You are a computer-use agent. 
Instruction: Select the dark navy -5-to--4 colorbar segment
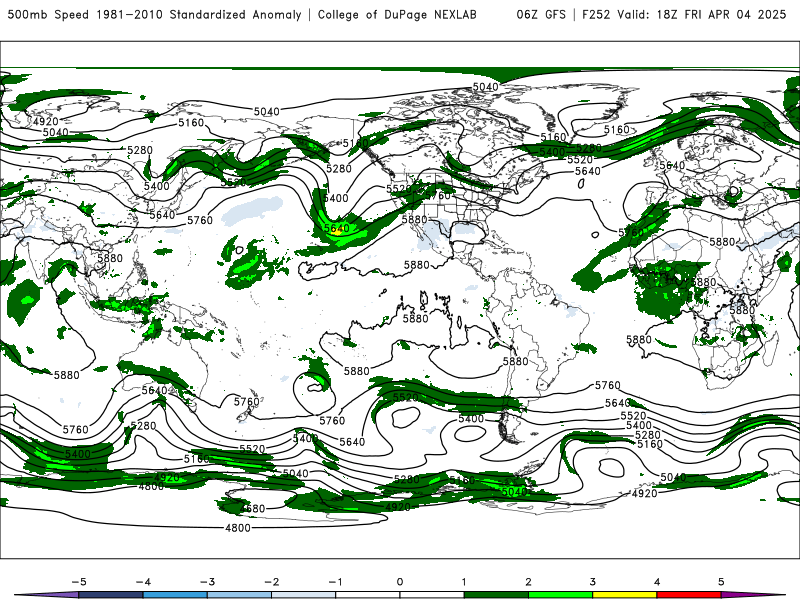pyautogui.click(x=111, y=595)
